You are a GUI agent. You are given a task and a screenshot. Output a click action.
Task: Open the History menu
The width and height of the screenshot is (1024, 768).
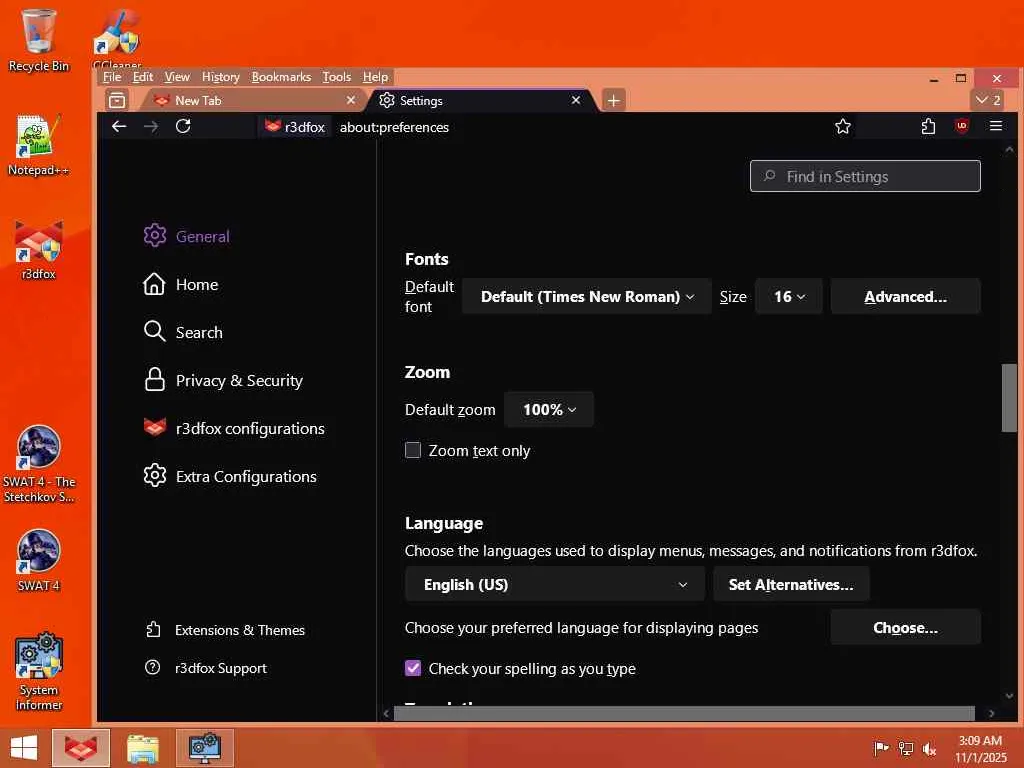221,76
